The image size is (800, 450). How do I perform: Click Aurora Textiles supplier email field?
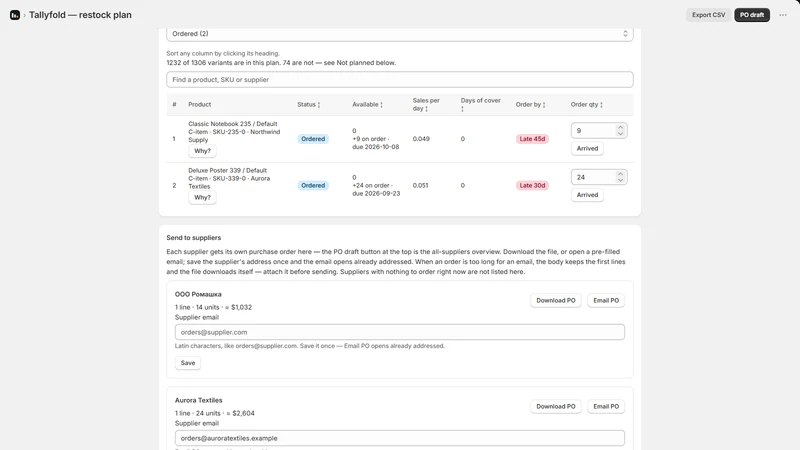click(x=399, y=438)
